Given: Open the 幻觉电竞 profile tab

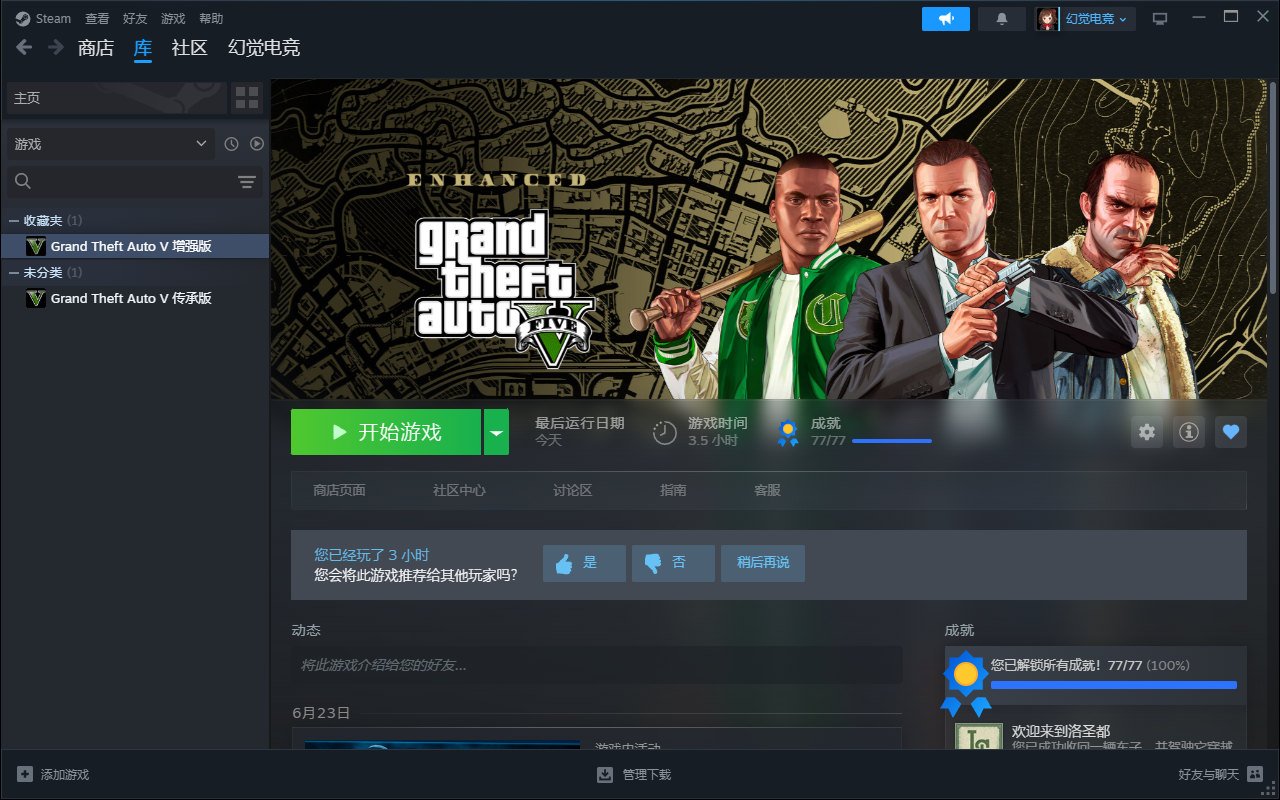Looking at the screenshot, I should 264,47.
